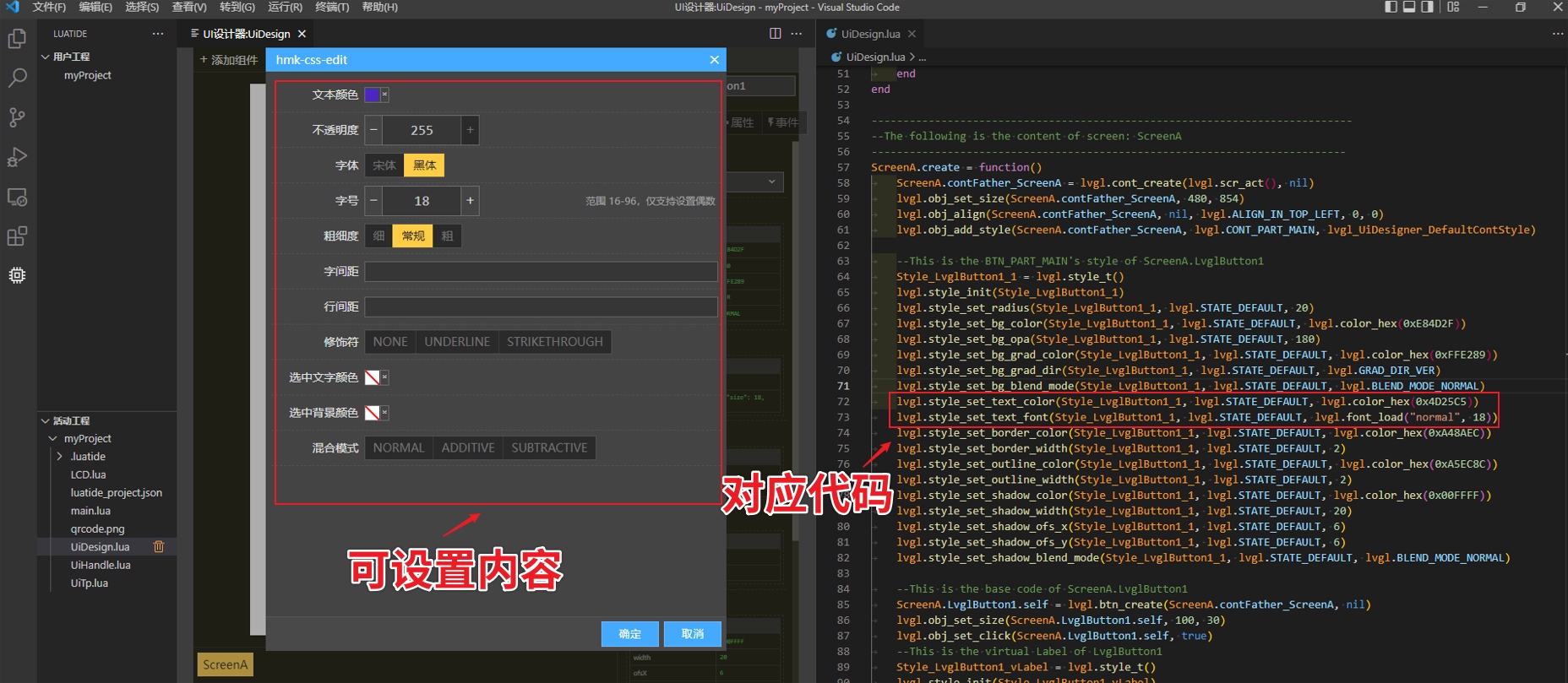1568x683 pixels.
Task: Decrease 字号 font size with minus button
Action: pos(373,201)
